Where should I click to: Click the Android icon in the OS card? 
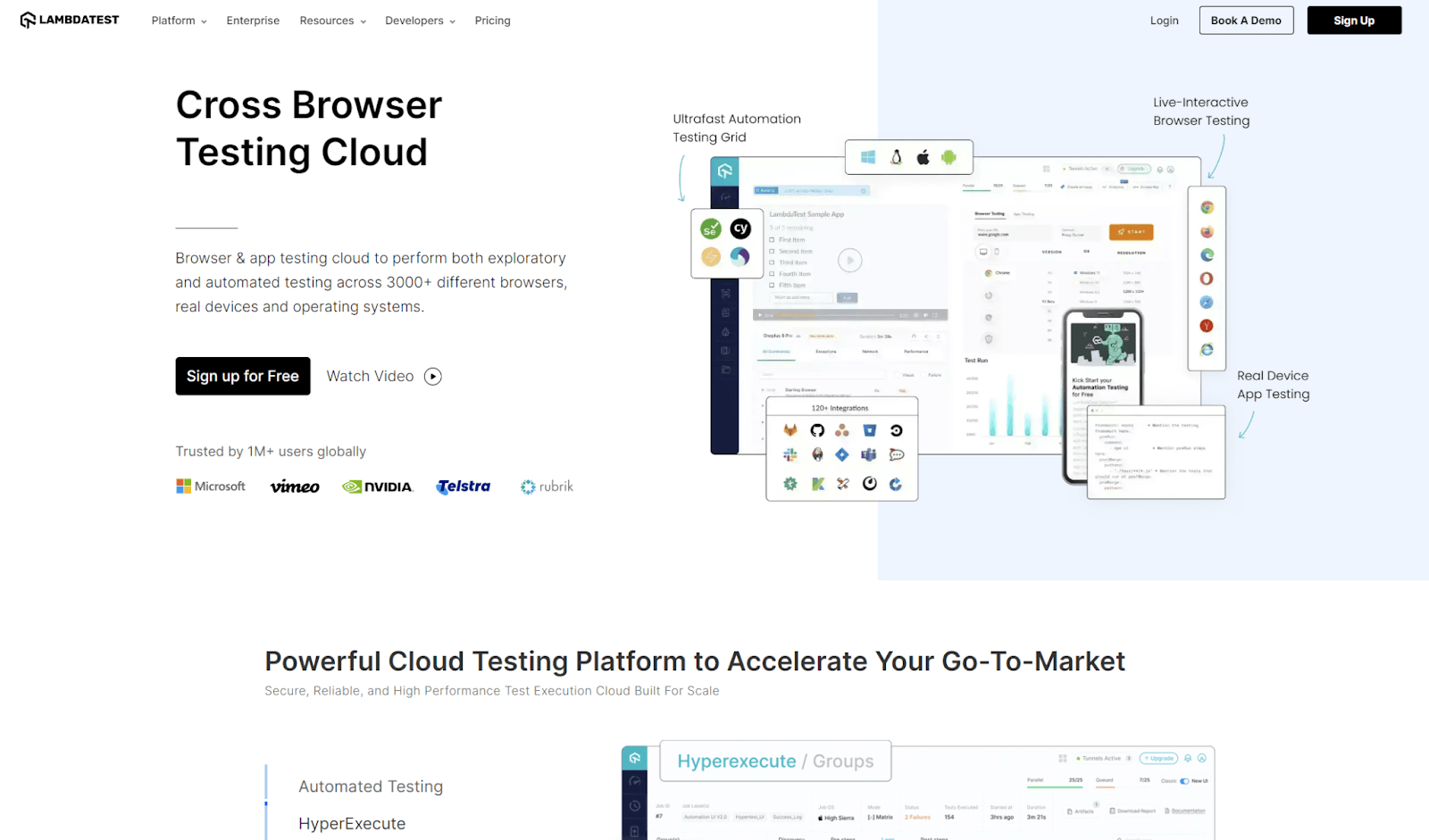click(x=948, y=157)
